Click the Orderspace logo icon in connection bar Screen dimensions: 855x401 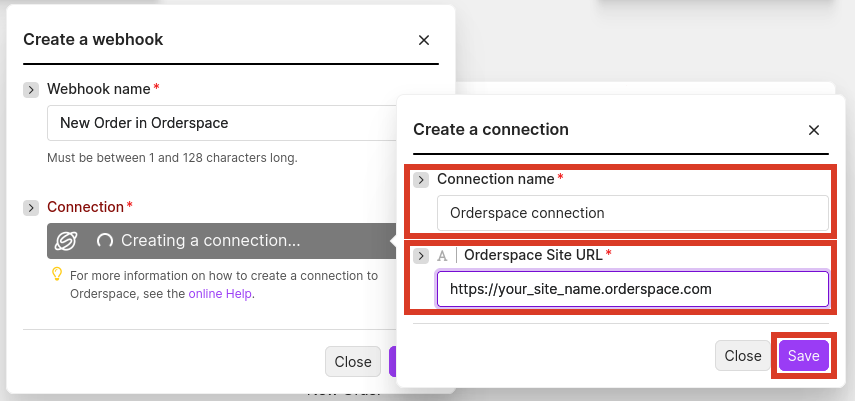click(x=67, y=241)
